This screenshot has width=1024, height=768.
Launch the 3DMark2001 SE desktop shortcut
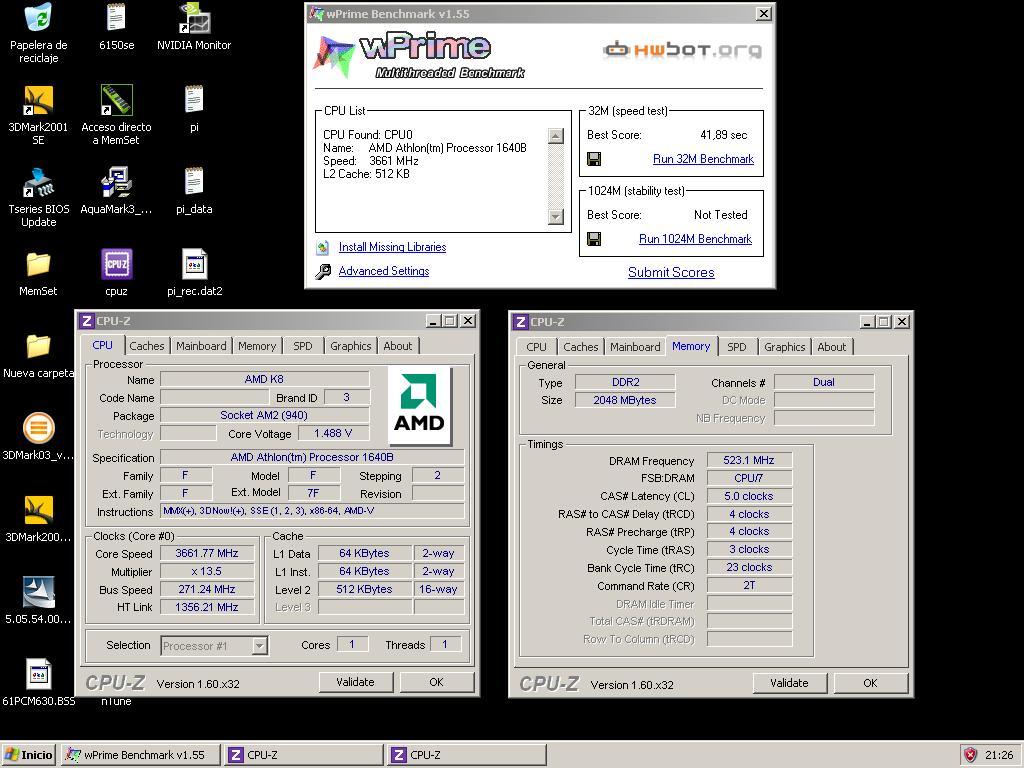coord(39,101)
